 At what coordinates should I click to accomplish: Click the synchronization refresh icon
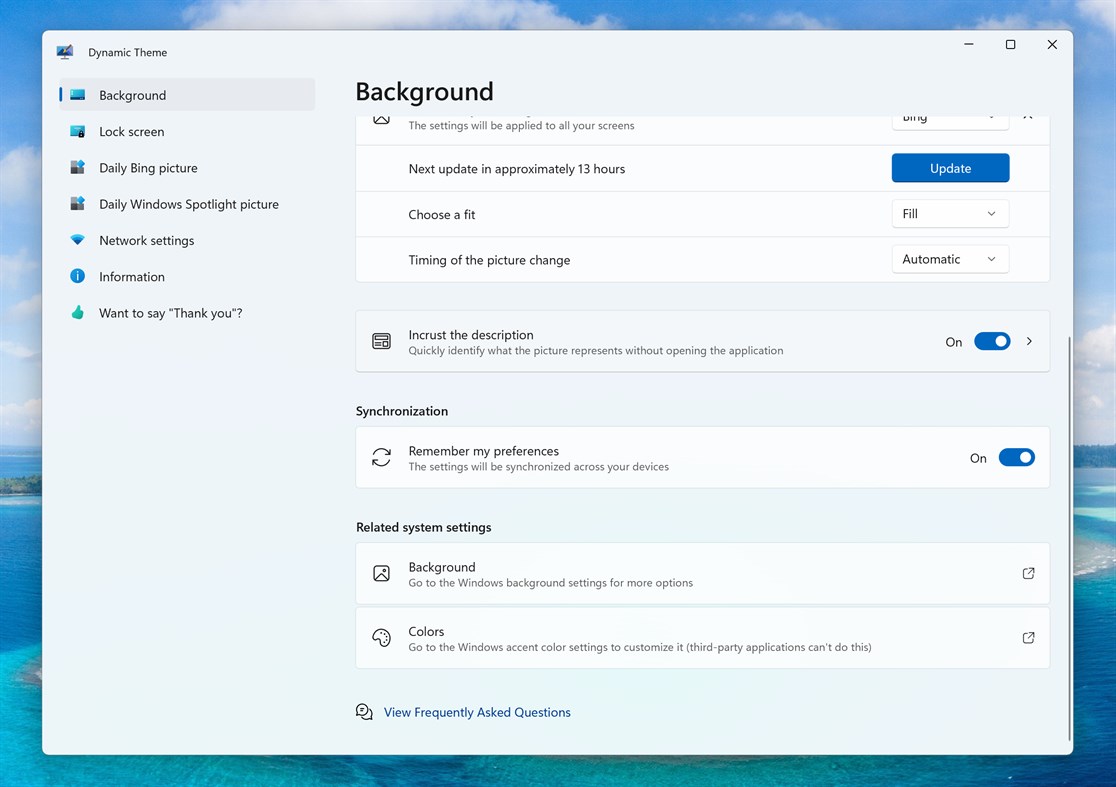(381, 457)
